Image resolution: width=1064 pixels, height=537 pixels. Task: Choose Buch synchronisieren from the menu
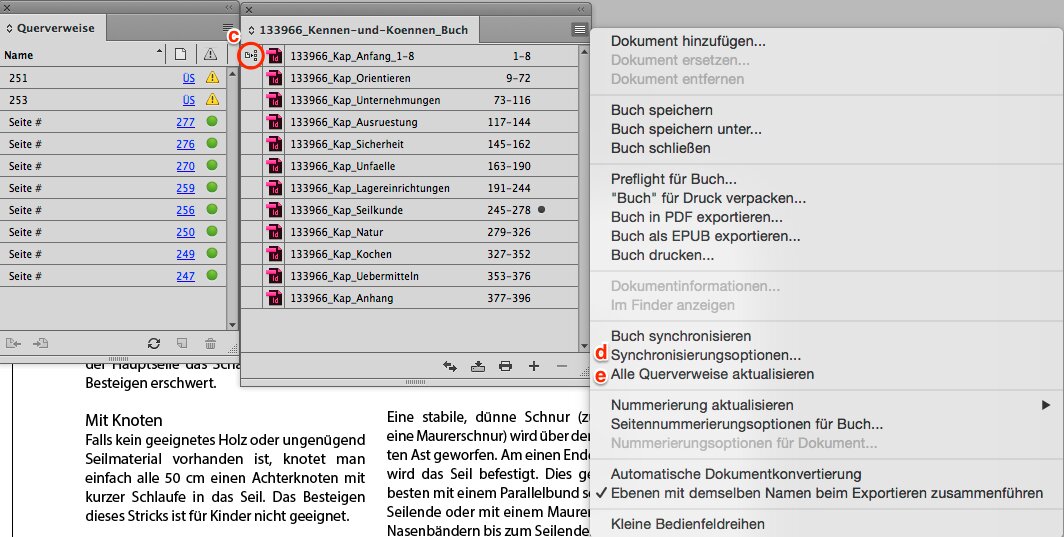tap(681, 336)
